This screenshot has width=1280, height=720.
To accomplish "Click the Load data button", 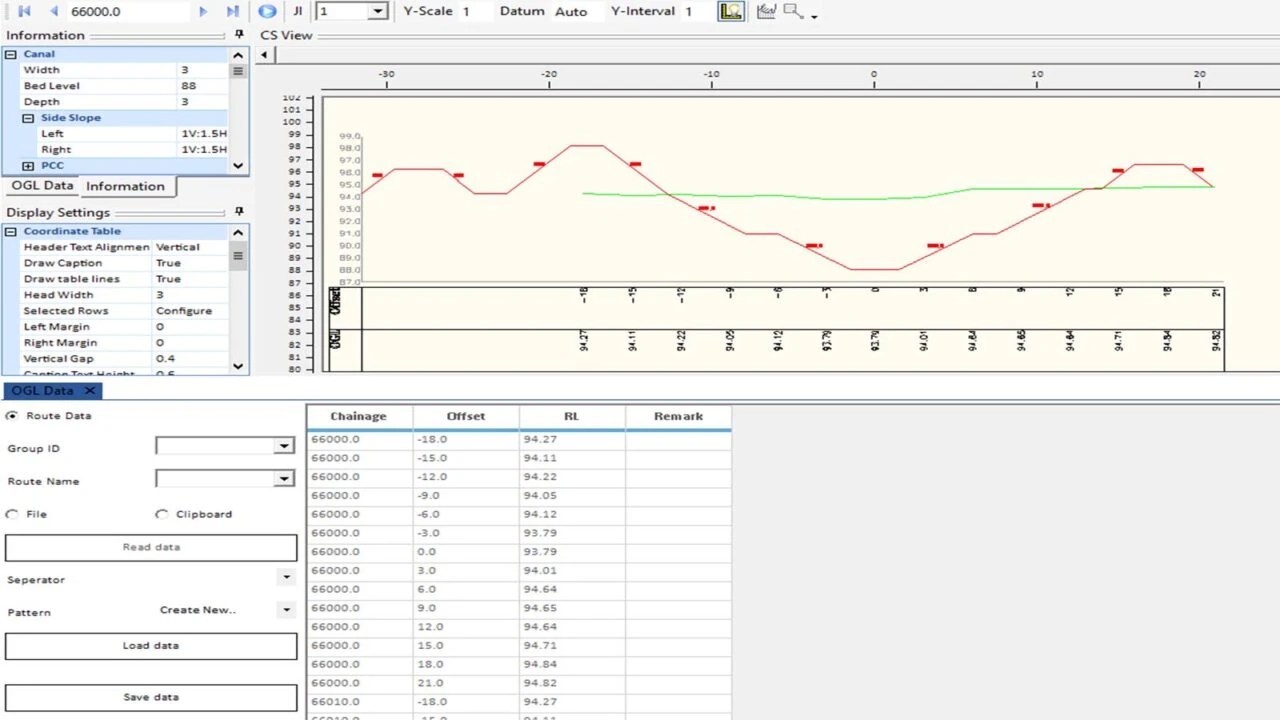I will pyautogui.click(x=151, y=646).
